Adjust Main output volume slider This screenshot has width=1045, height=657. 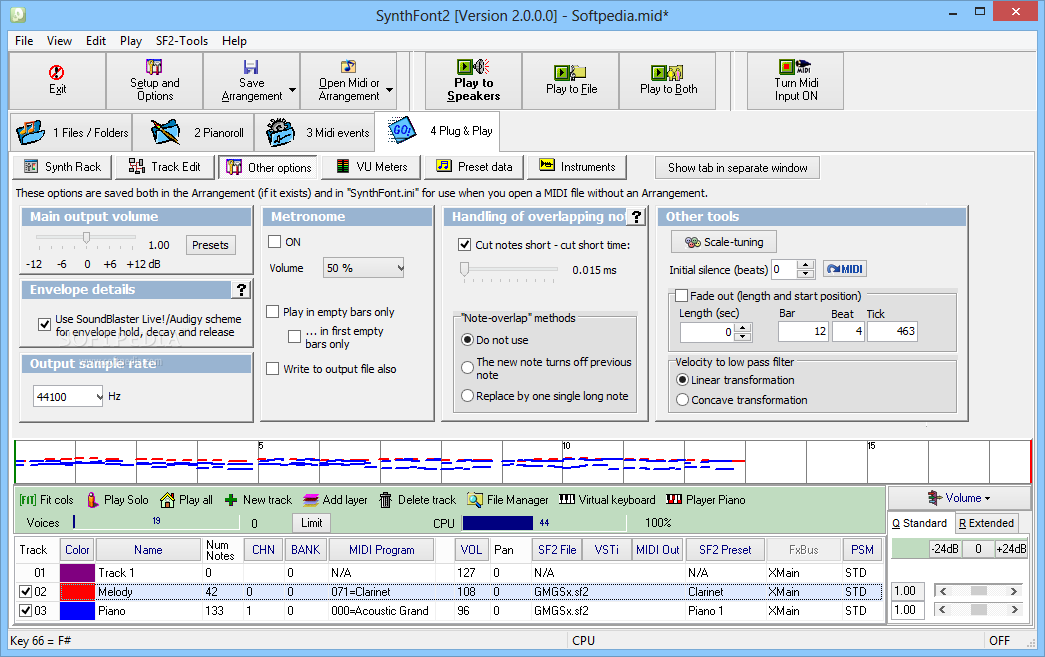[x=86, y=237]
